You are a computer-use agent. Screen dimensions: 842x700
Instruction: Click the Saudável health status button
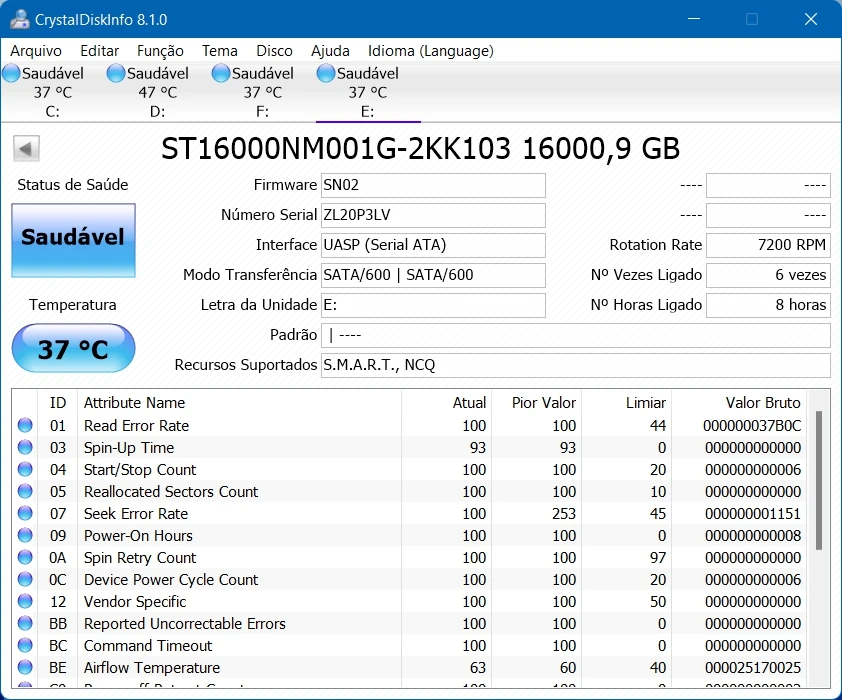click(x=73, y=239)
